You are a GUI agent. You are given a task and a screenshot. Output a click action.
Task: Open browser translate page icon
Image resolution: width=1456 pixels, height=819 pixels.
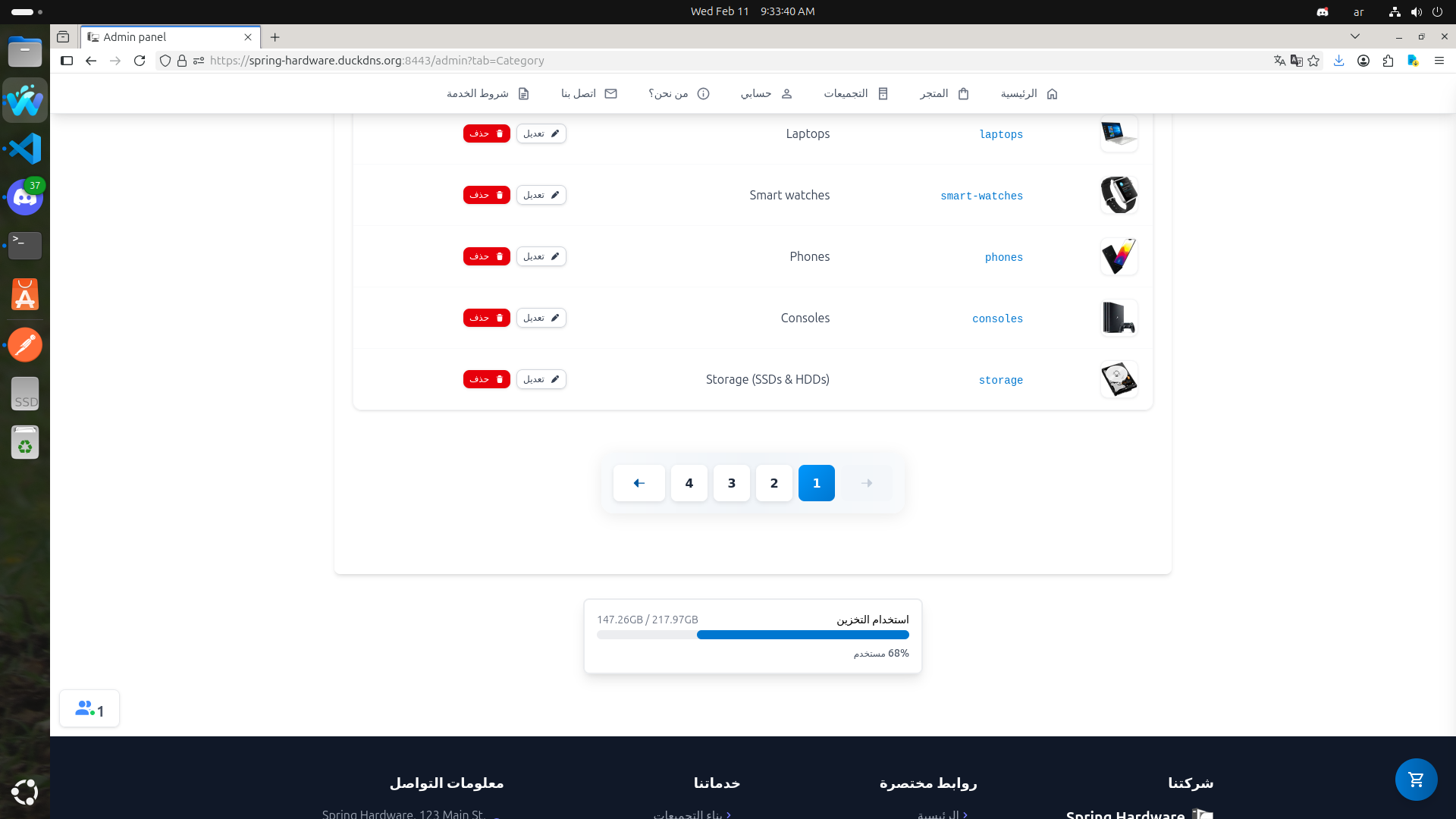(1280, 61)
